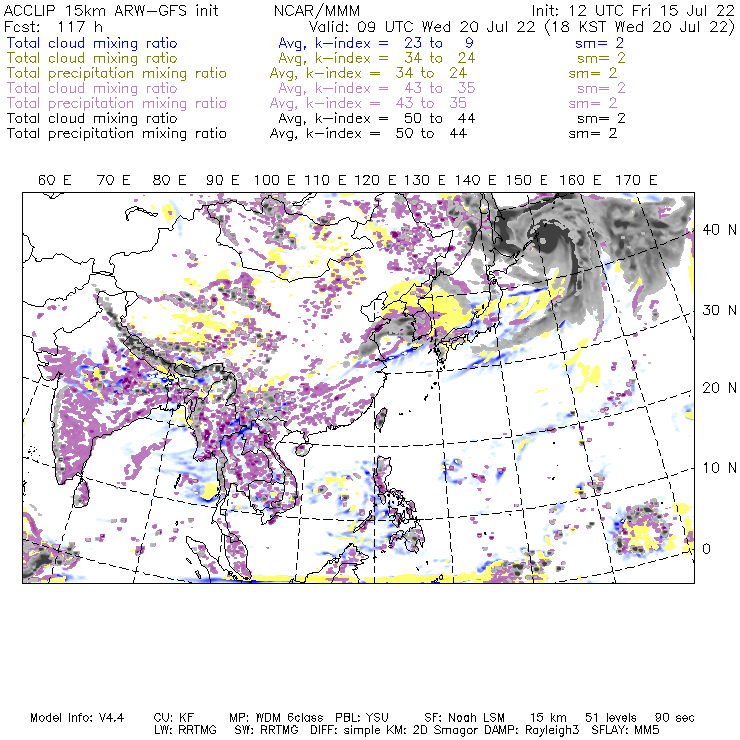
Task: Click the 'Valid: 09 UTC Wed 20 Jul 22' time
Action: (422, 27)
